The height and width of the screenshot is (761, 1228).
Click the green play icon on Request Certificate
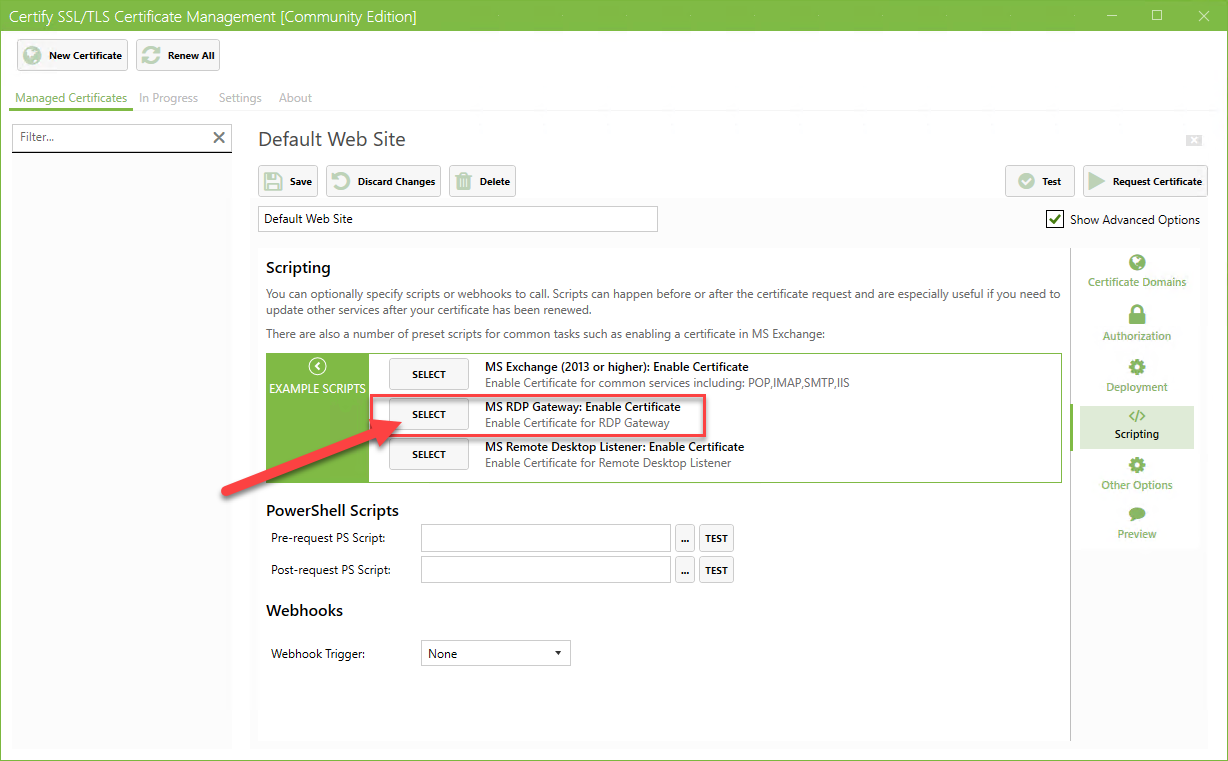1098,181
